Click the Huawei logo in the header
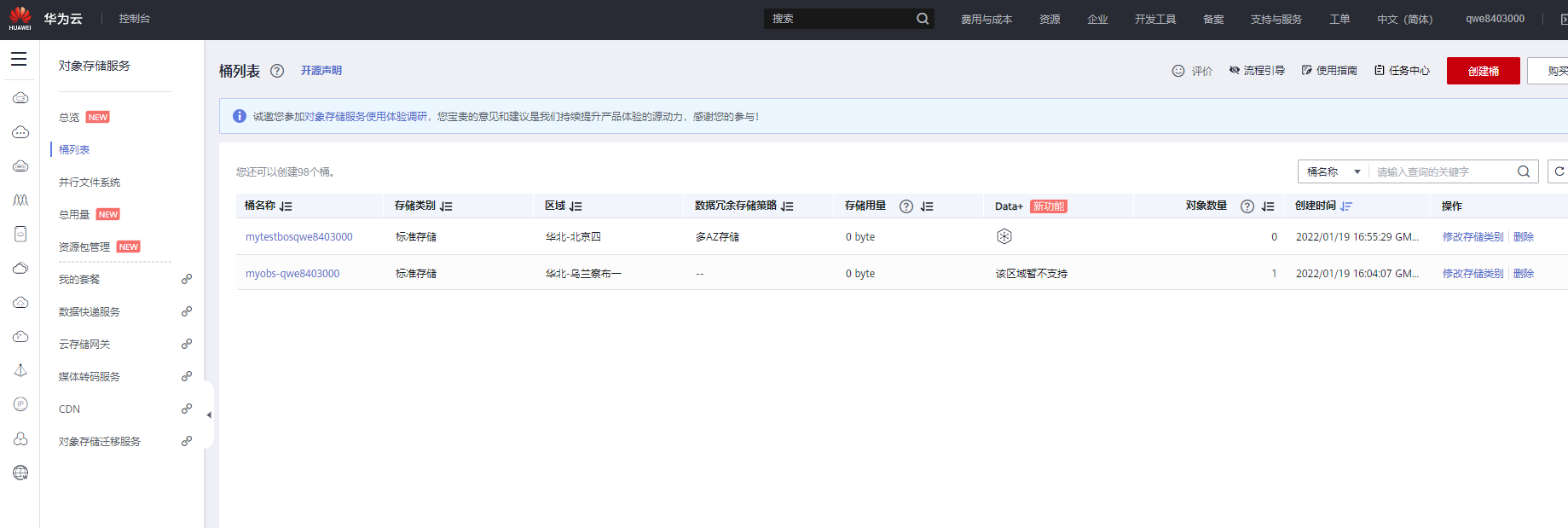Screen dimensions: 1568x528 click(20, 18)
